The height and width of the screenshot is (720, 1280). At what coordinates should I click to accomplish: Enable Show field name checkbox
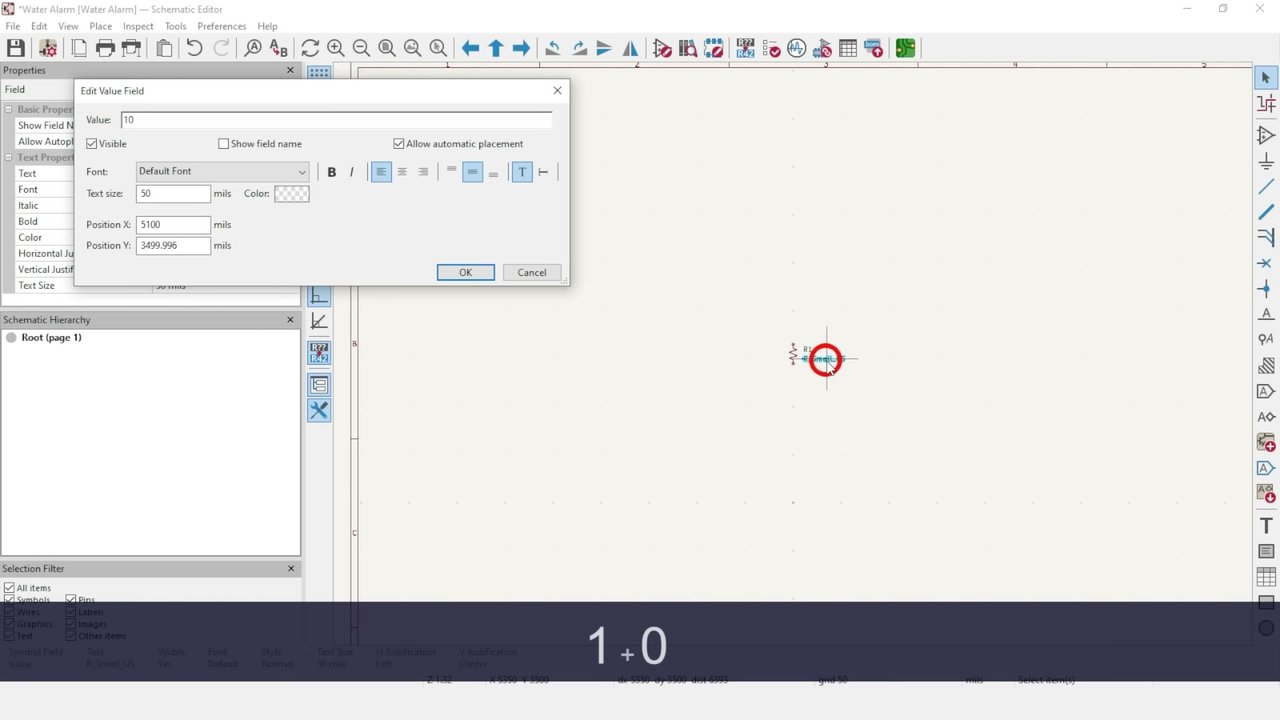point(224,144)
